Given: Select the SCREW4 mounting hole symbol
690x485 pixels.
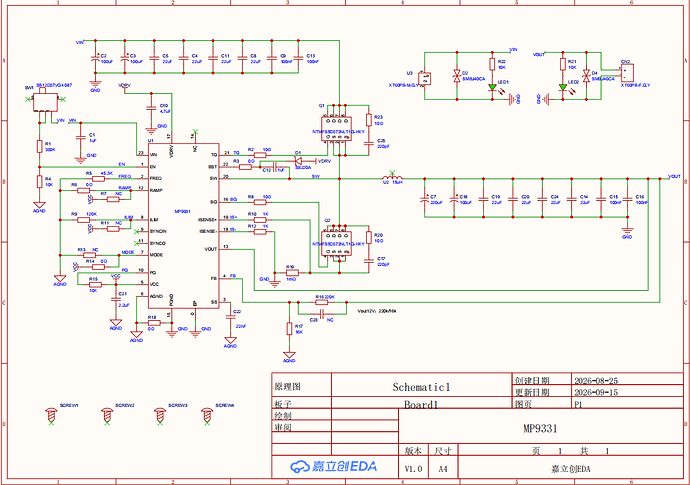Looking at the screenshot, I should 207,415.
